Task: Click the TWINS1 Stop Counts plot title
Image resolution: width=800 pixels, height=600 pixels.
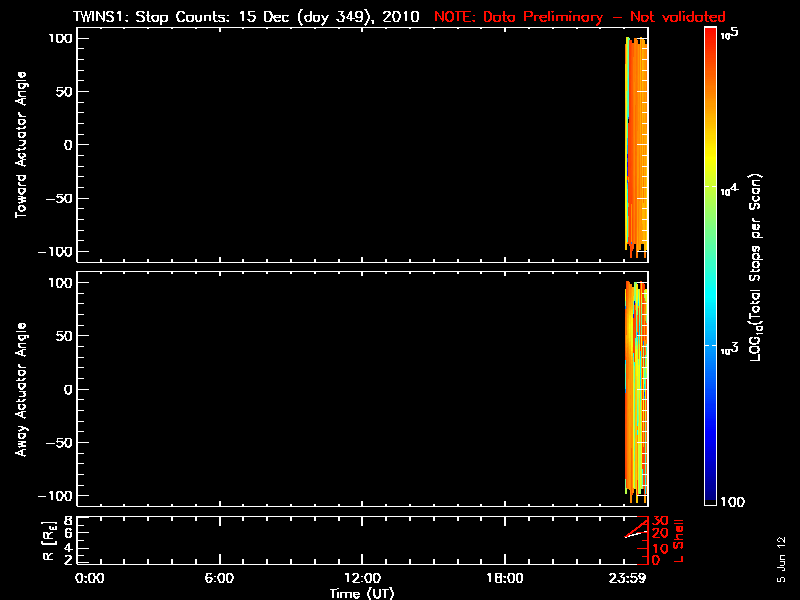Action: (x=246, y=17)
